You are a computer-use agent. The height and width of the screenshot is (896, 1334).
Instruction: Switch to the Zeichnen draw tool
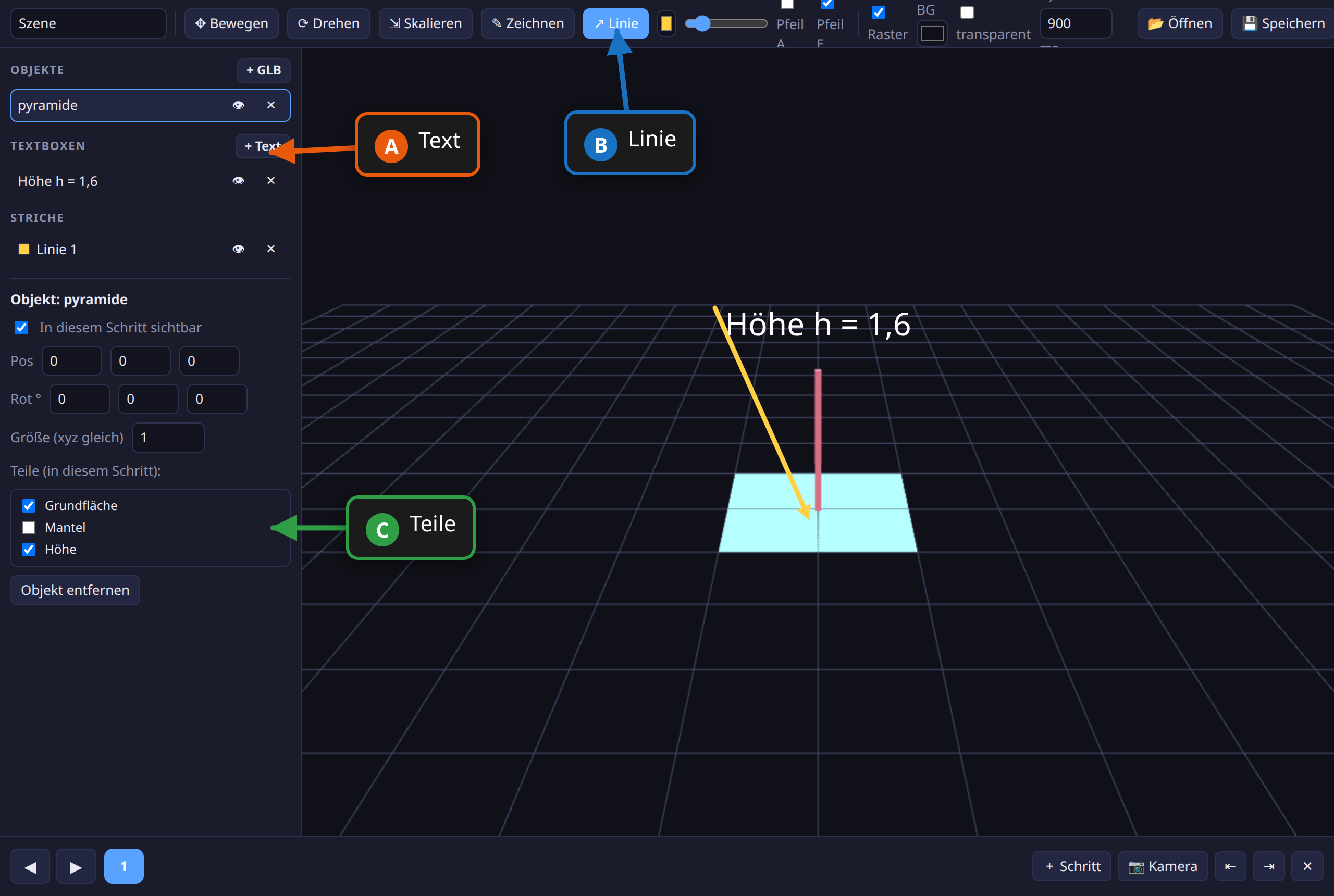tap(527, 23)
